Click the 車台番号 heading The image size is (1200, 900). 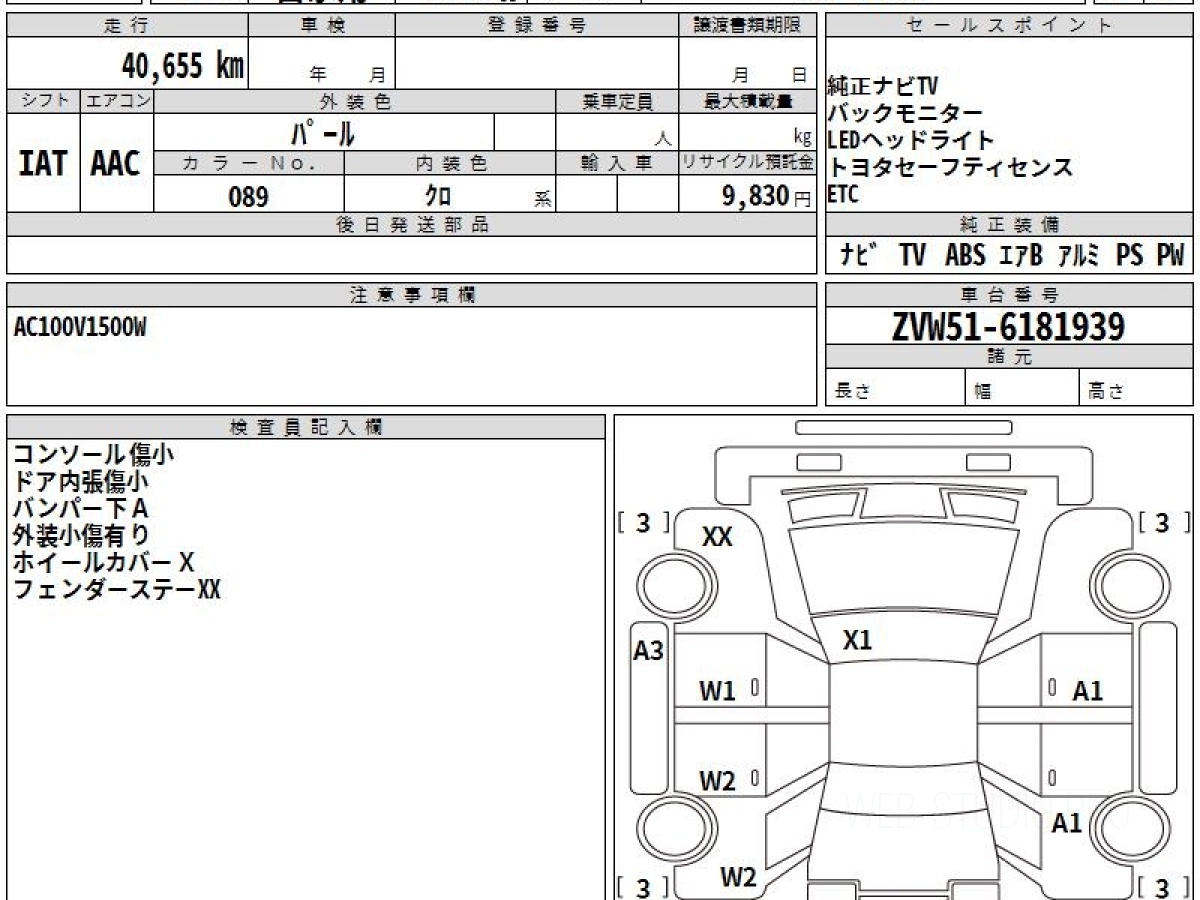(x=1009, y=295)
